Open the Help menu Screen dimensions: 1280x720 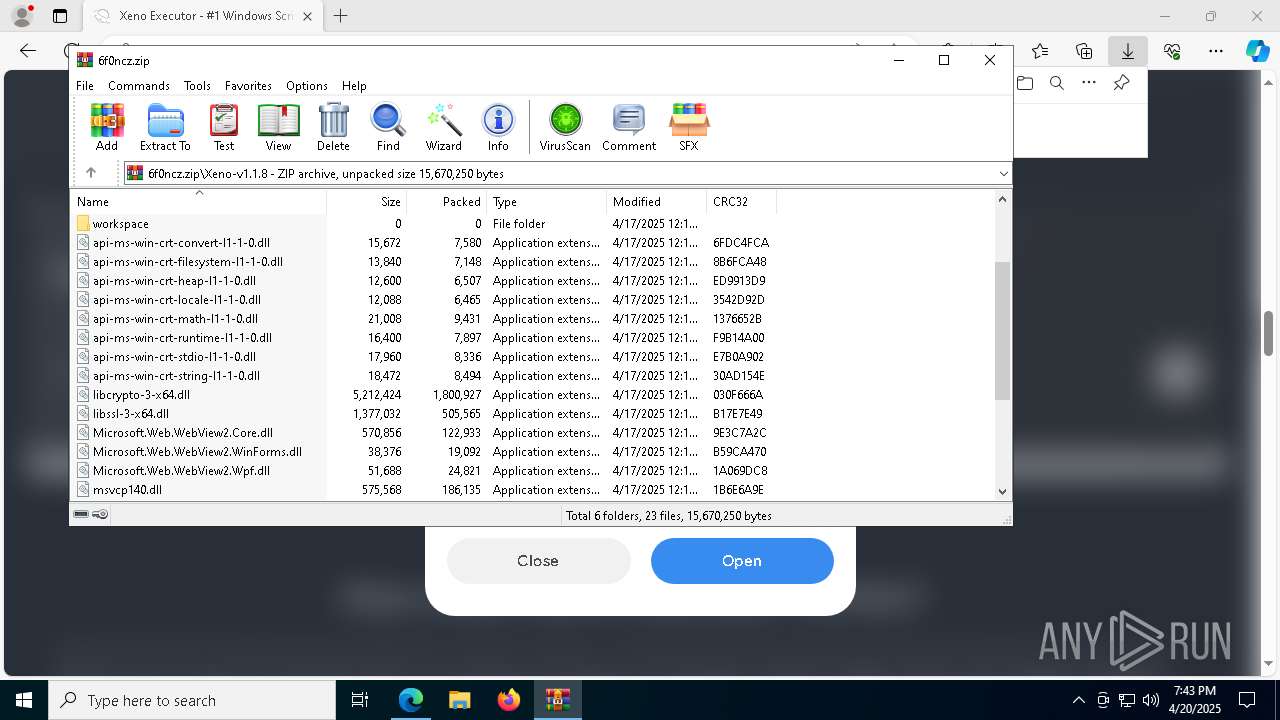pyautogui.click(x=354, y=86)
